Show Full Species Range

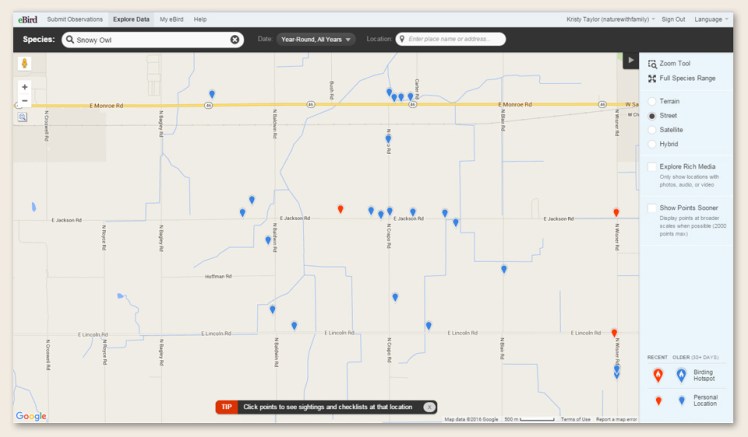(x=682, y=78)
